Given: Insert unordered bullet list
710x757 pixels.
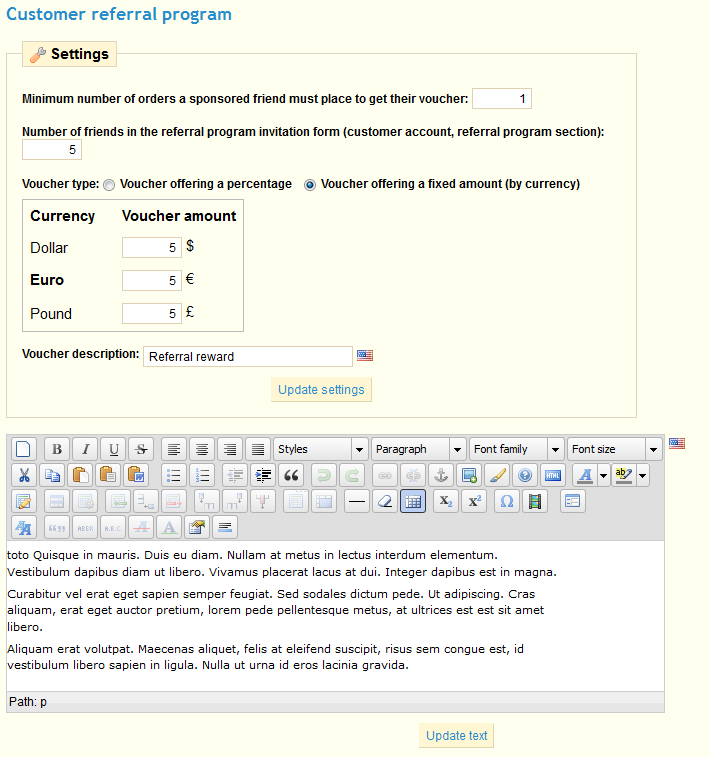Looking at the screenshot, I should pyautogui.click(x=173, y=476).
